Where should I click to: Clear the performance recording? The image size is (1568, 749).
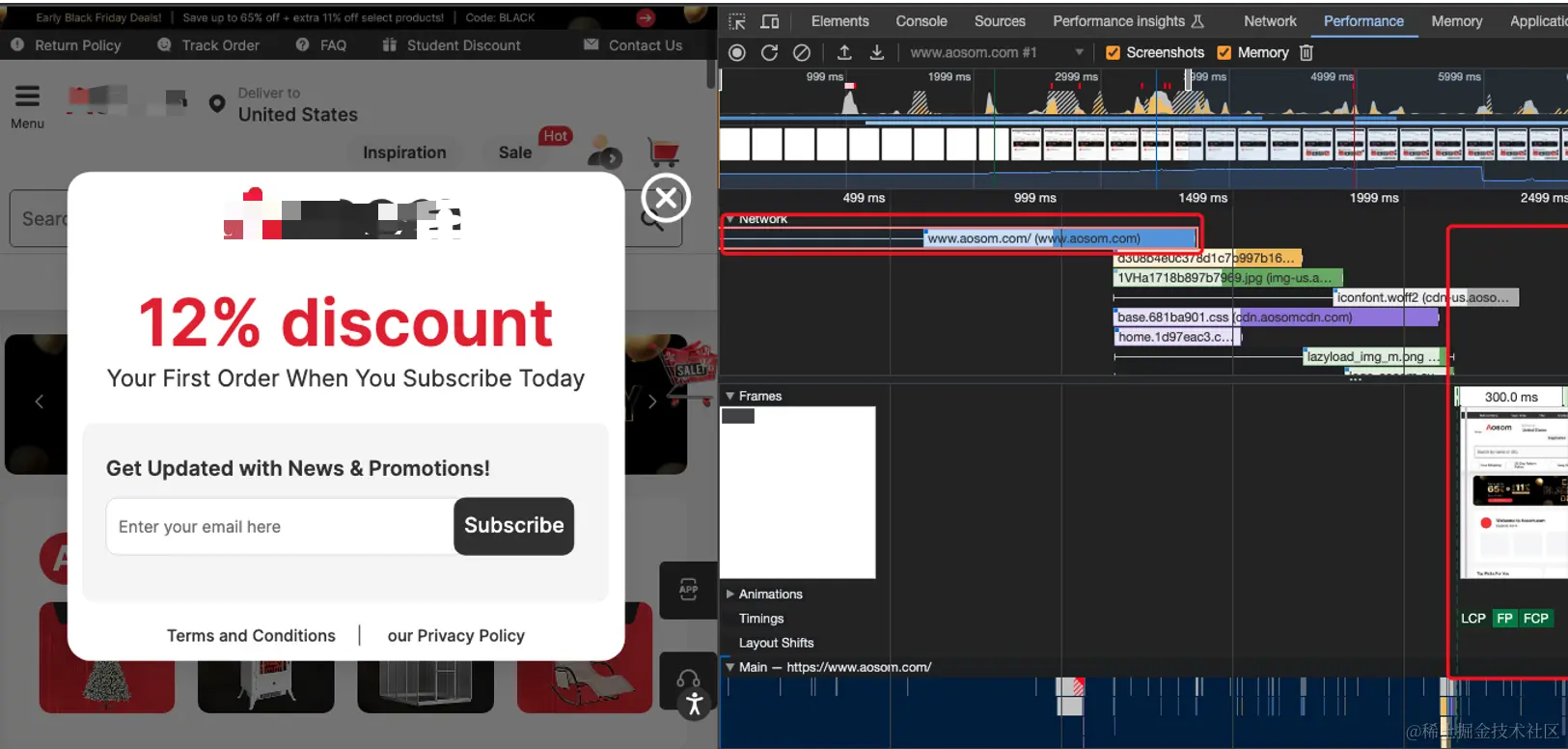pyautogui.click(x=801, y=53)
